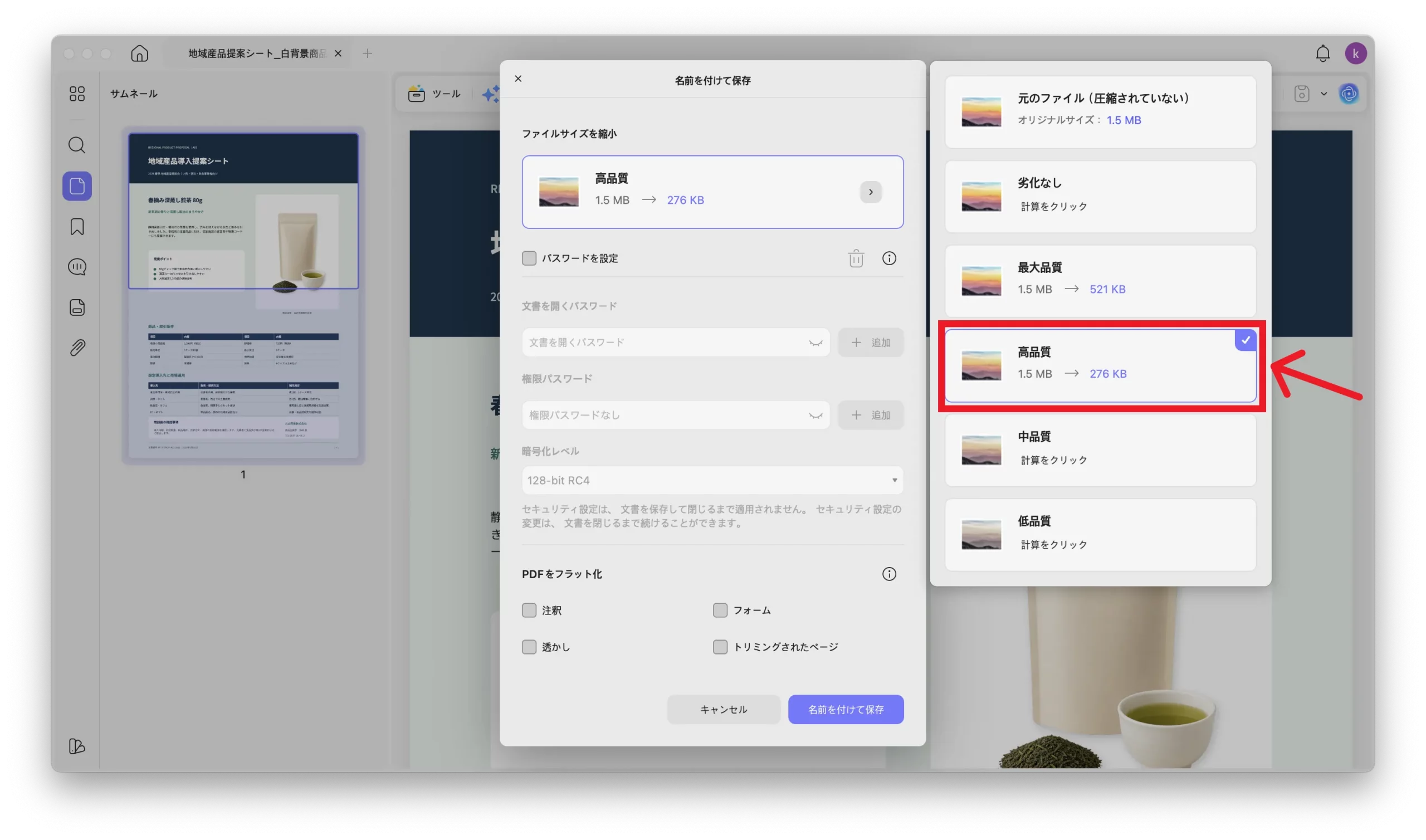The width and height of the screenshot is (1426, 840).
Task: Click the 文書を開くパスワード input field
Action: pos(675,343)
